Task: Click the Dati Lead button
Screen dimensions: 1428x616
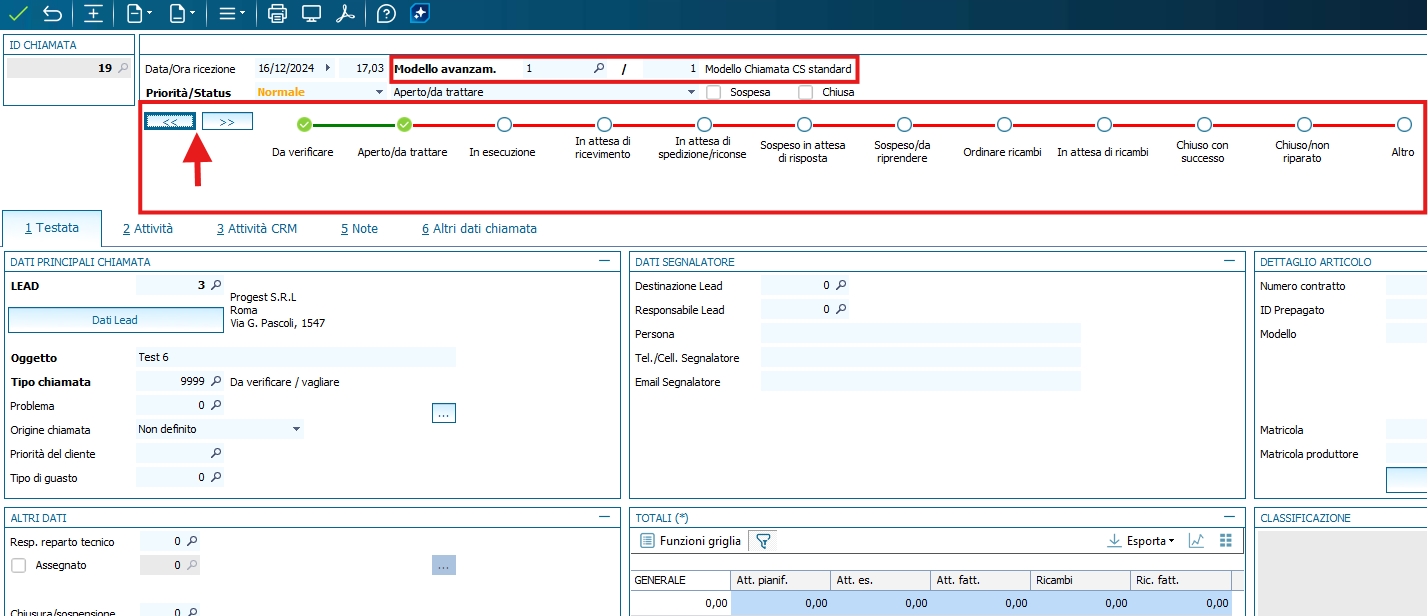Action: (x=115, y=320)
